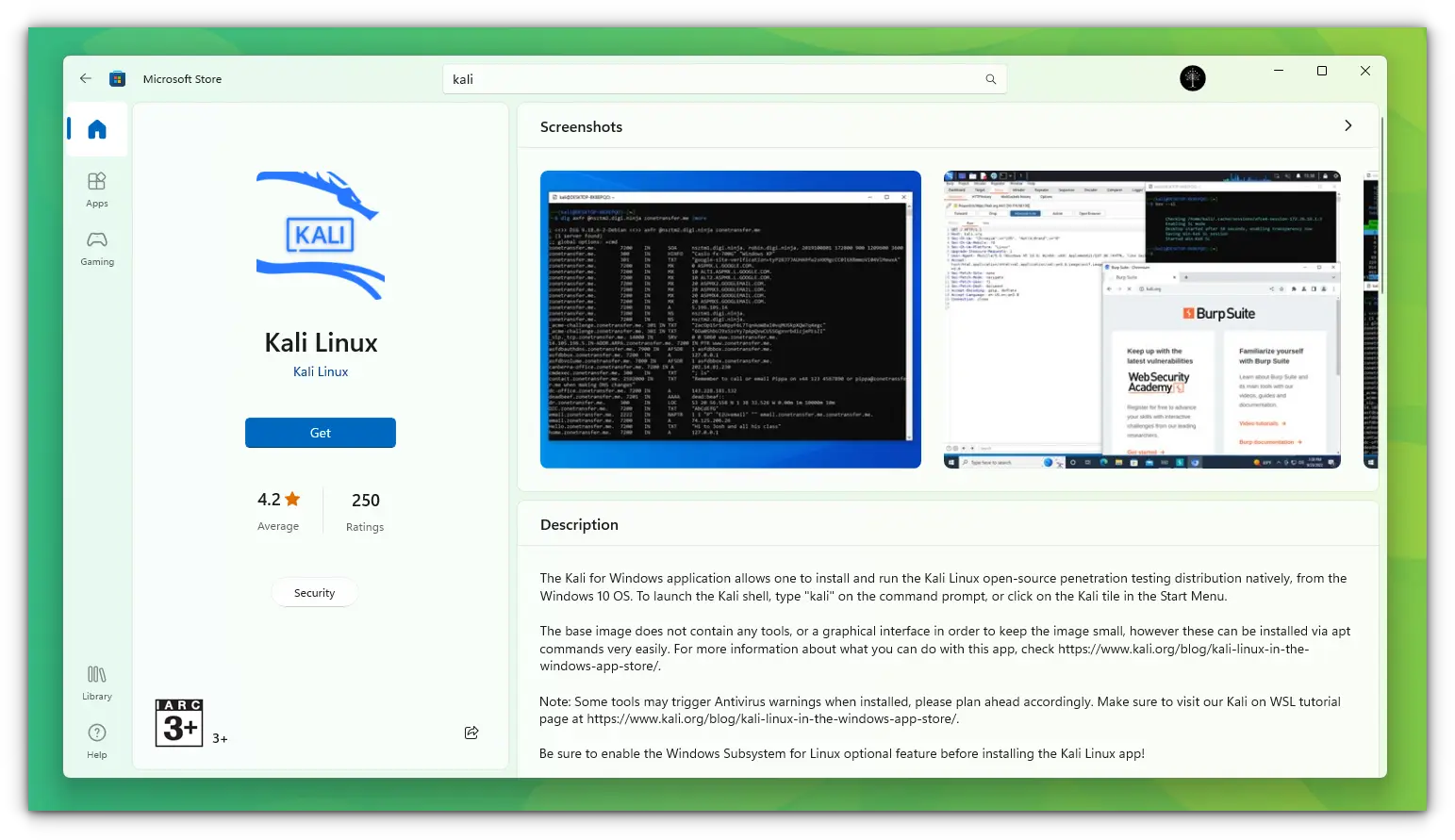Click the 250 Ratings count
Viewport: 1455px width, 840px height.
pos(366,512)
